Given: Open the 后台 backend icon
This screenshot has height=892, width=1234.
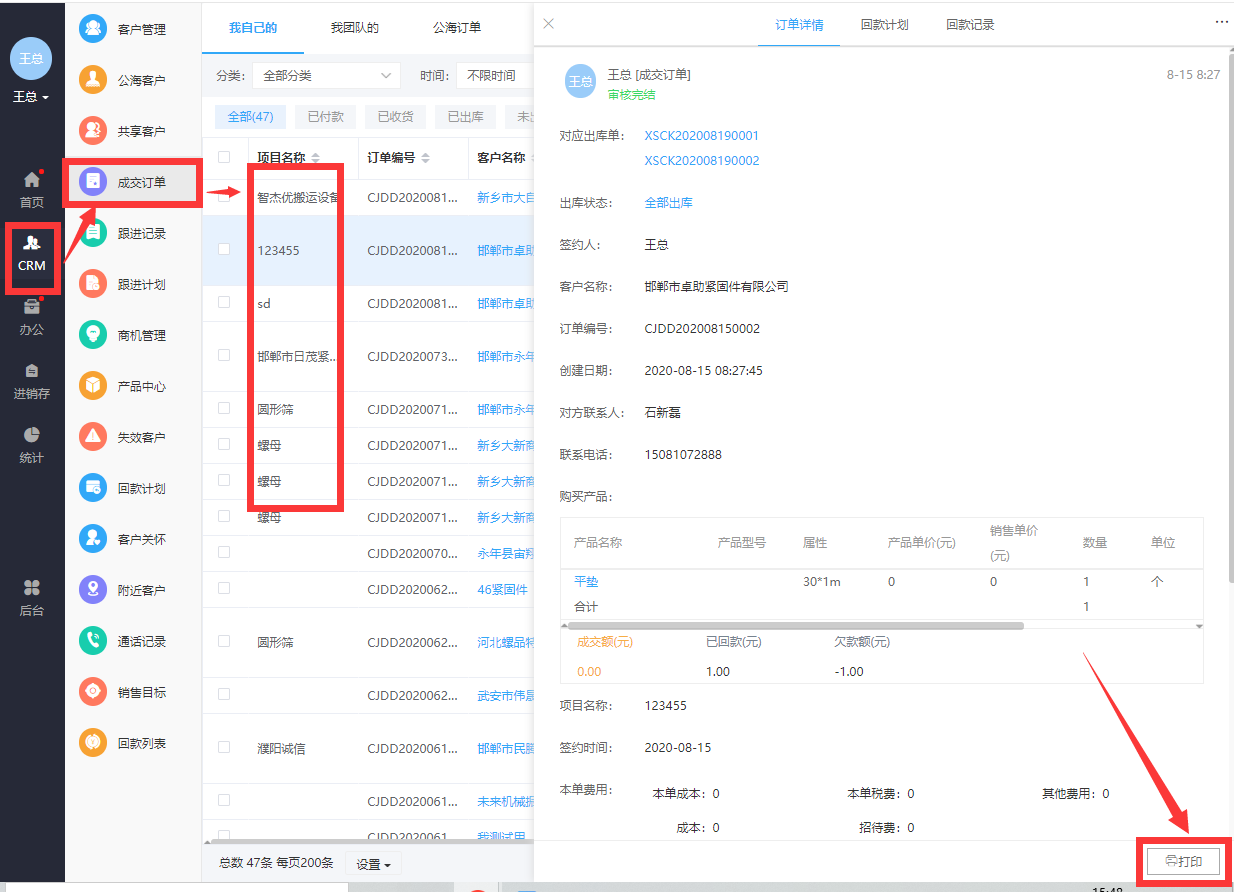Looking at the screenshot, I should pos(32,588).
